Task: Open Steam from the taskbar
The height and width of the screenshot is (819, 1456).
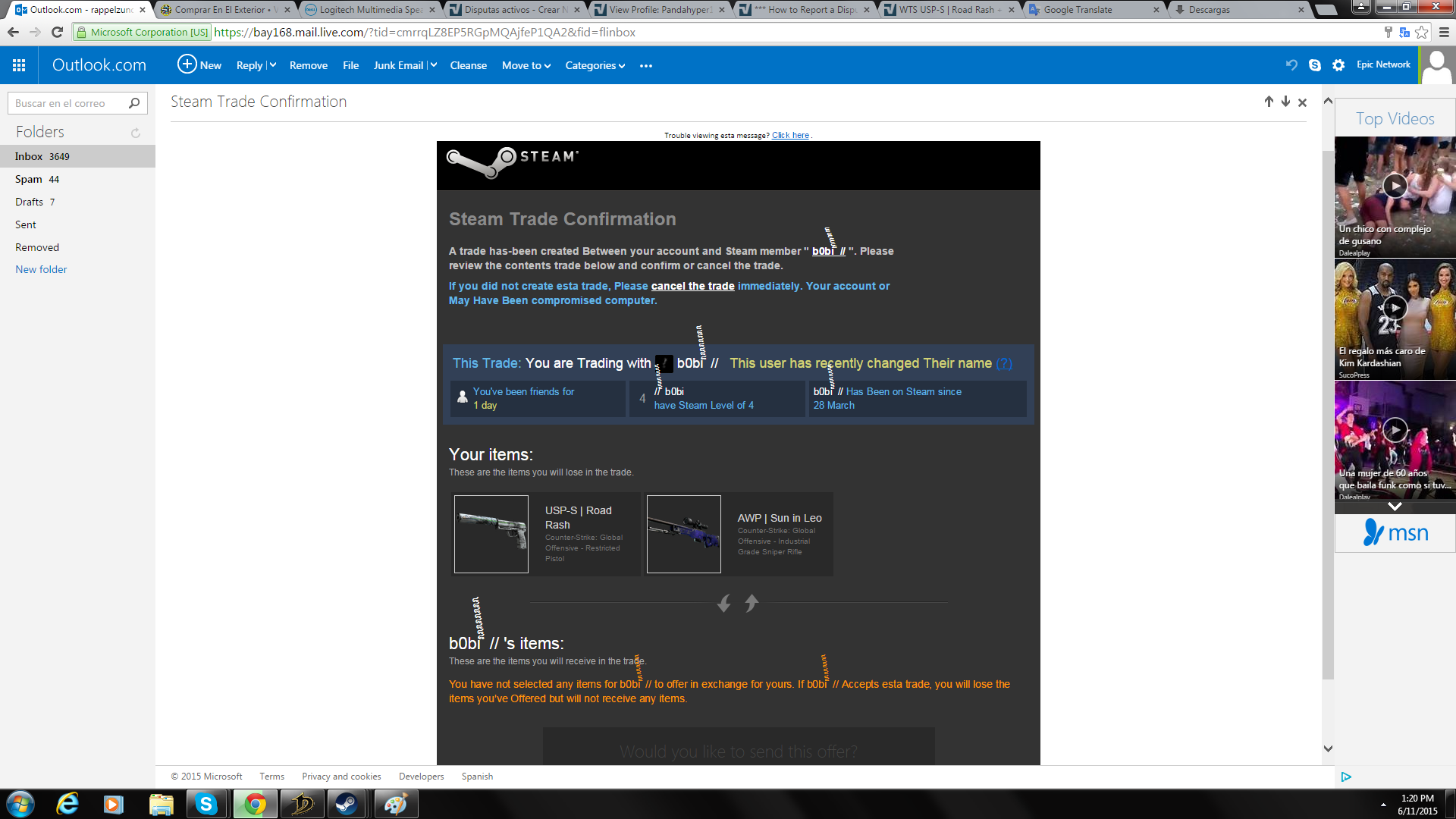Action: click(x=347, y=804)
